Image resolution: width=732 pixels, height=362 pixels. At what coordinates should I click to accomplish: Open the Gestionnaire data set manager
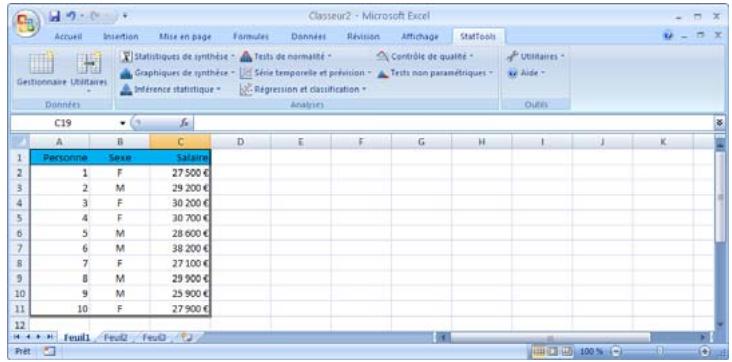pyautogui.click(x=42, y=69)
